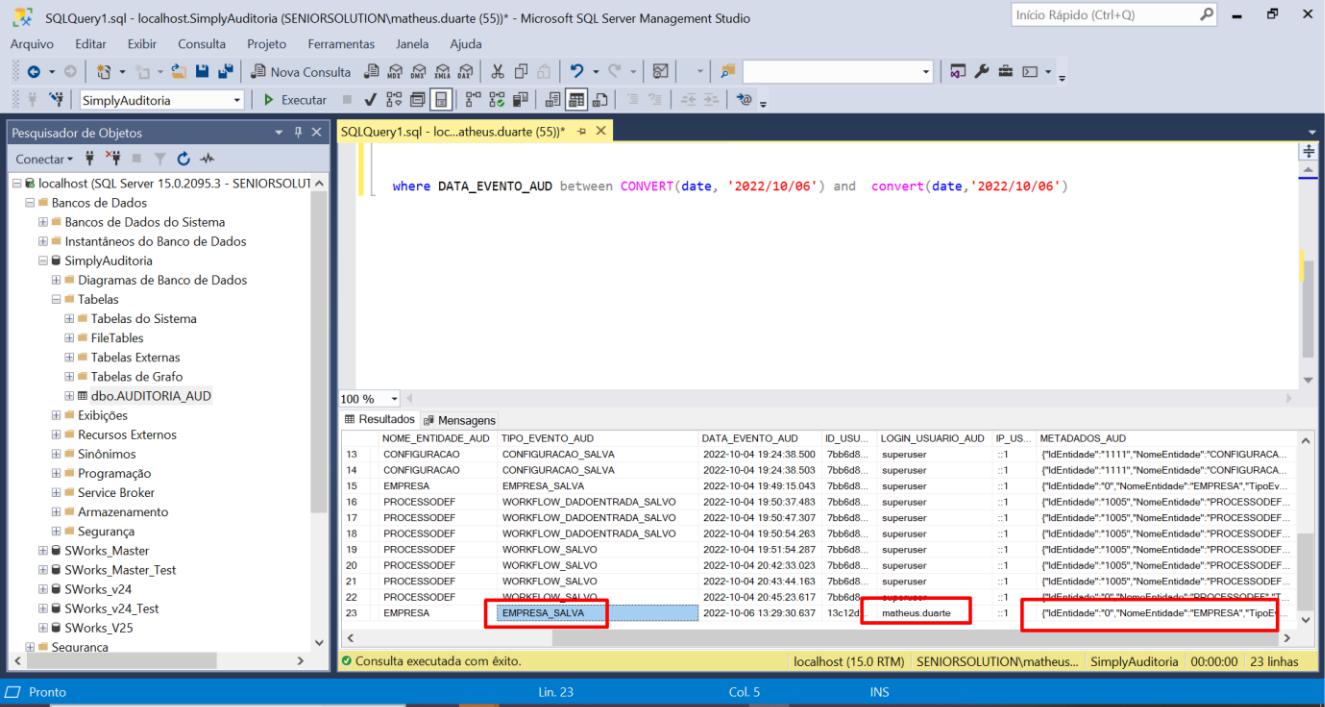Open the Ferramentas menu
Screen dimensions: 1325x707
[x=341, y=44]
